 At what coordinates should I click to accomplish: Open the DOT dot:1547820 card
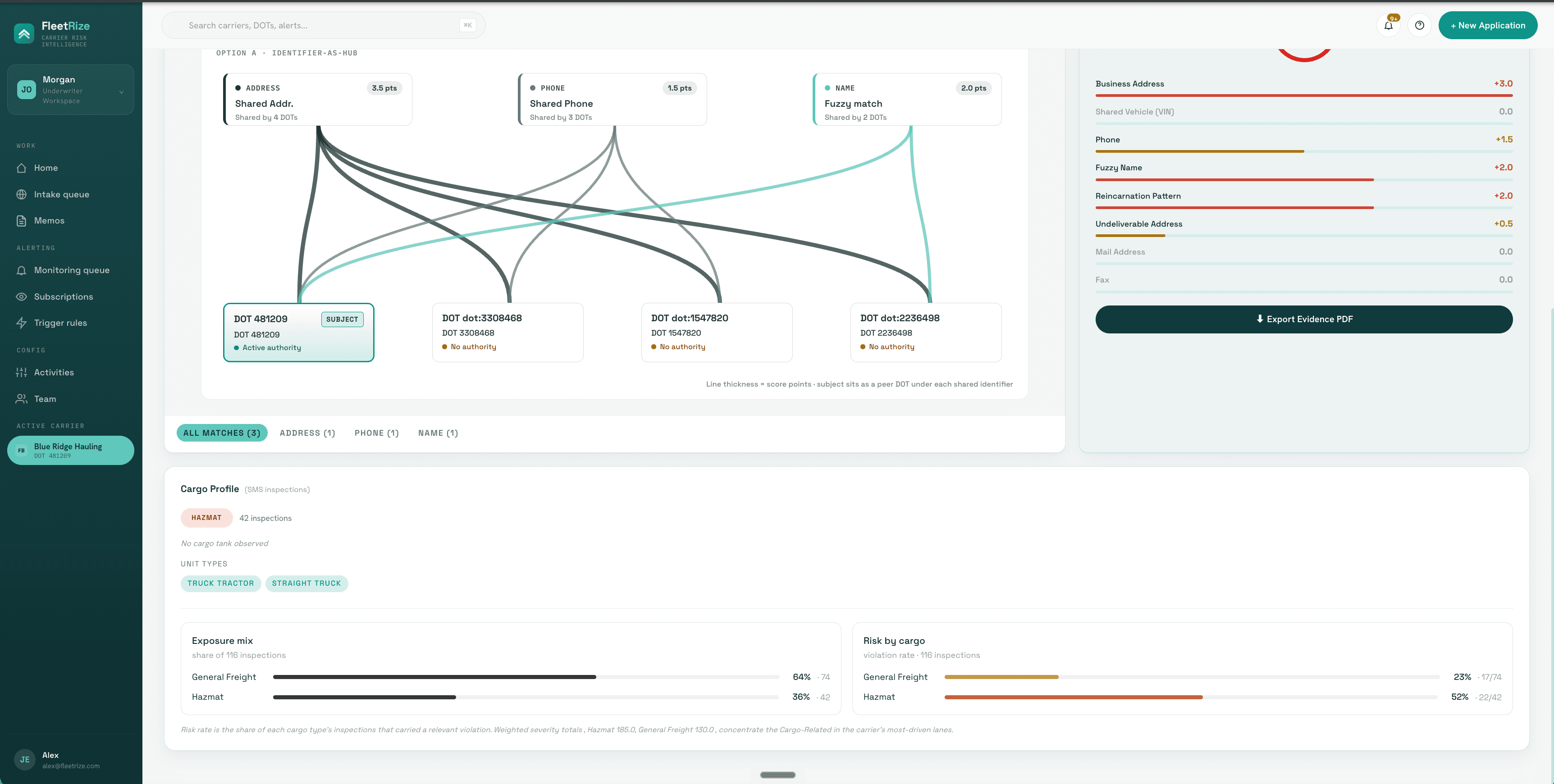click(717, 332)
